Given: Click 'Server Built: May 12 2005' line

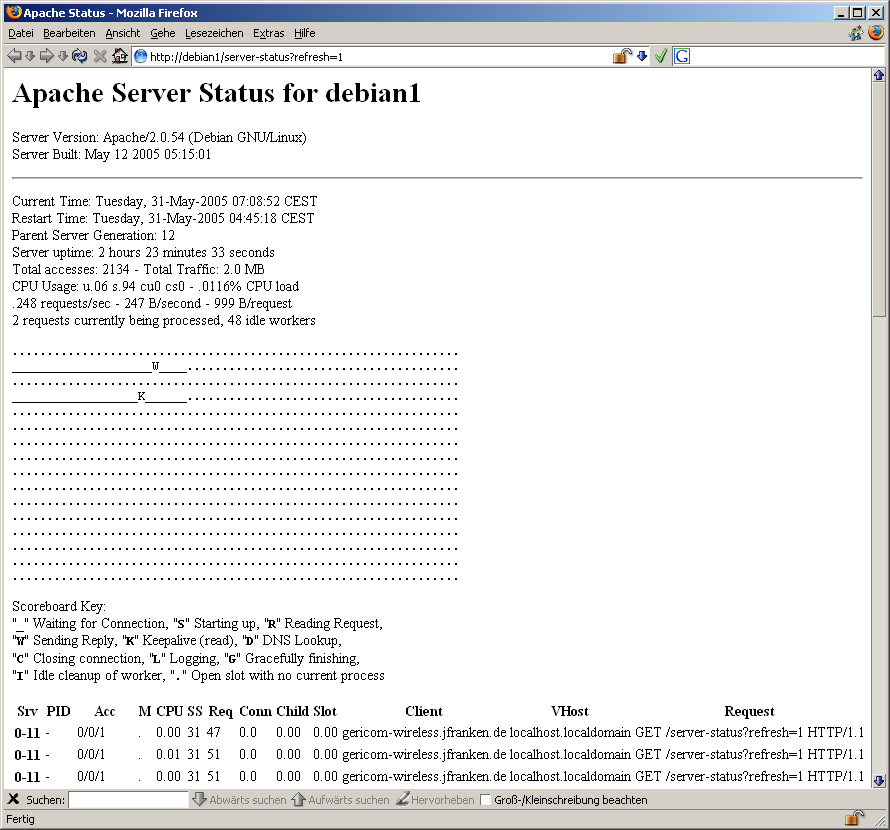Looking at the screenshot, I should click(111, 154).
